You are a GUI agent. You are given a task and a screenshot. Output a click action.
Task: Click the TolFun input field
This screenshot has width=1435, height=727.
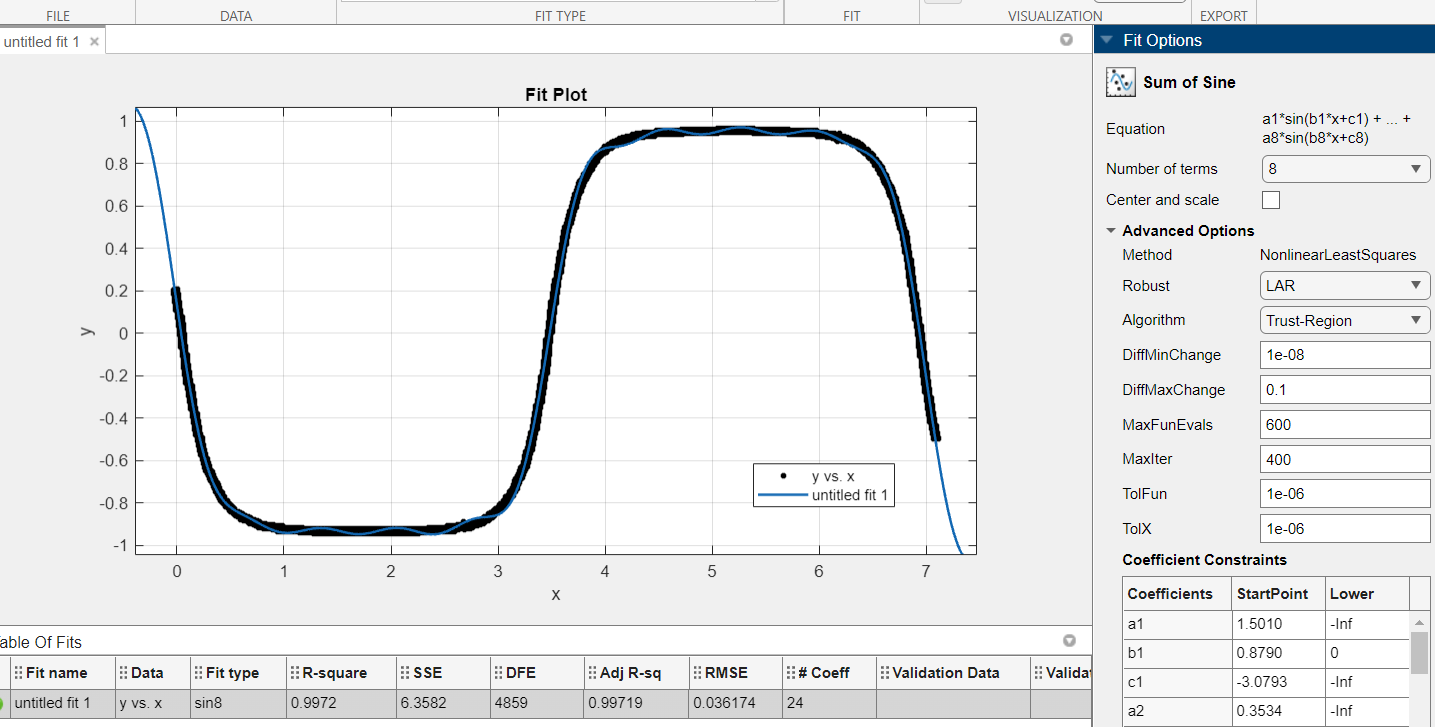click(x=1345, y=494)
